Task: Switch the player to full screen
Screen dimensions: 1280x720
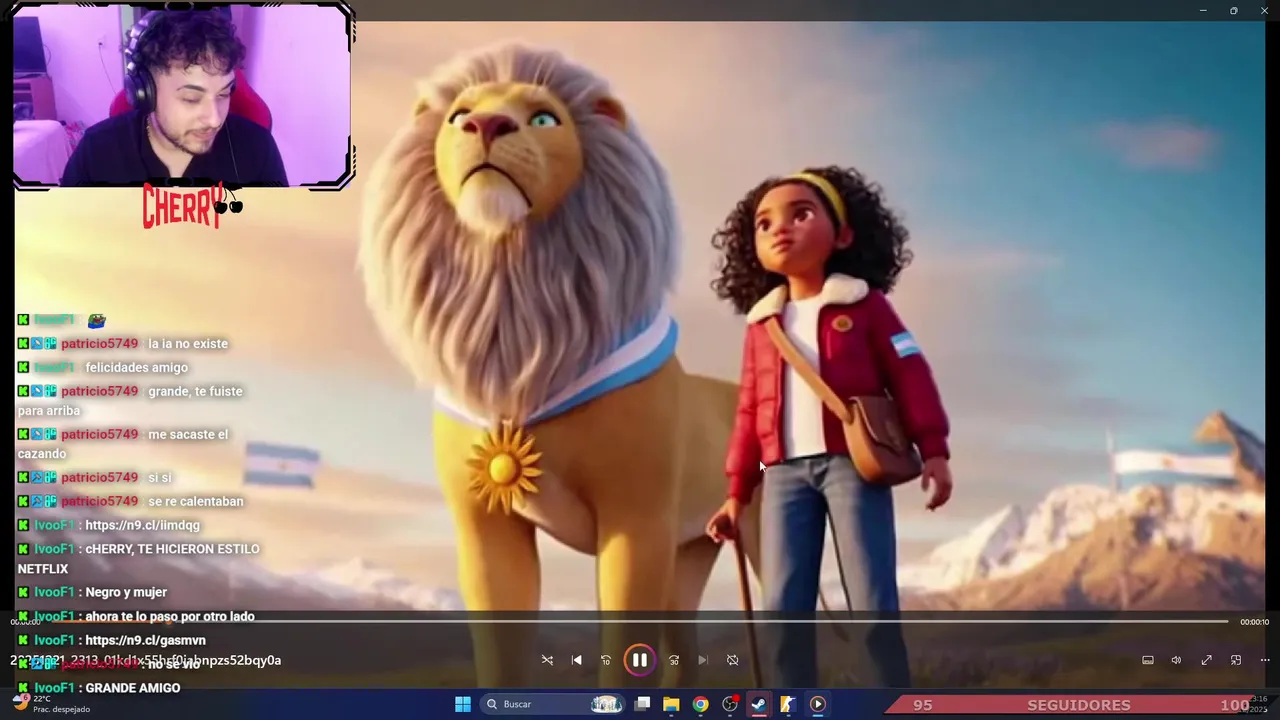Action: pyautogui.click(x=1207, y=660)
